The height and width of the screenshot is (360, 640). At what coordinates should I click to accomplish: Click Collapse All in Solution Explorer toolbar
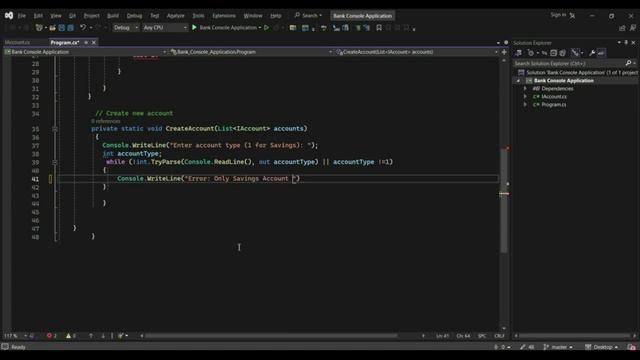pyautogui.click(x=553, y=53)
